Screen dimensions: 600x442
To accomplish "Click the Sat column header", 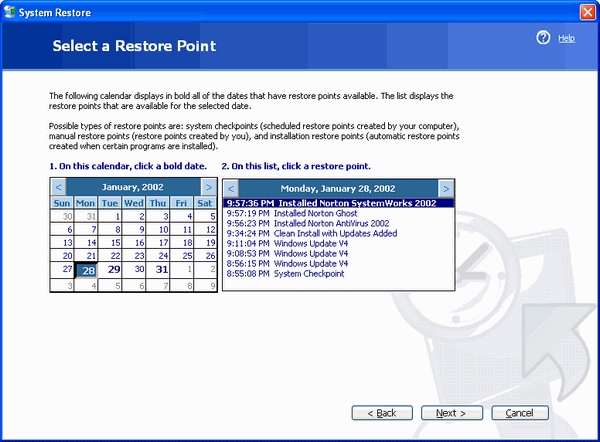I will [x=205, y=203].
